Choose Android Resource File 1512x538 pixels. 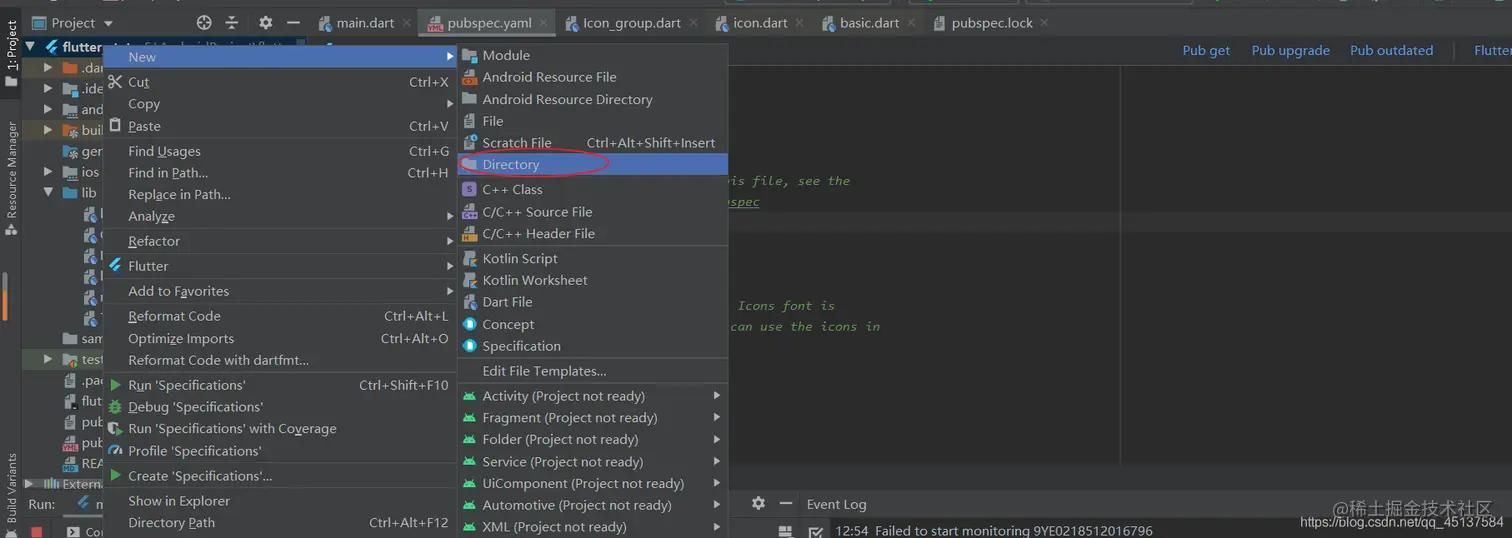coord(593,77)
